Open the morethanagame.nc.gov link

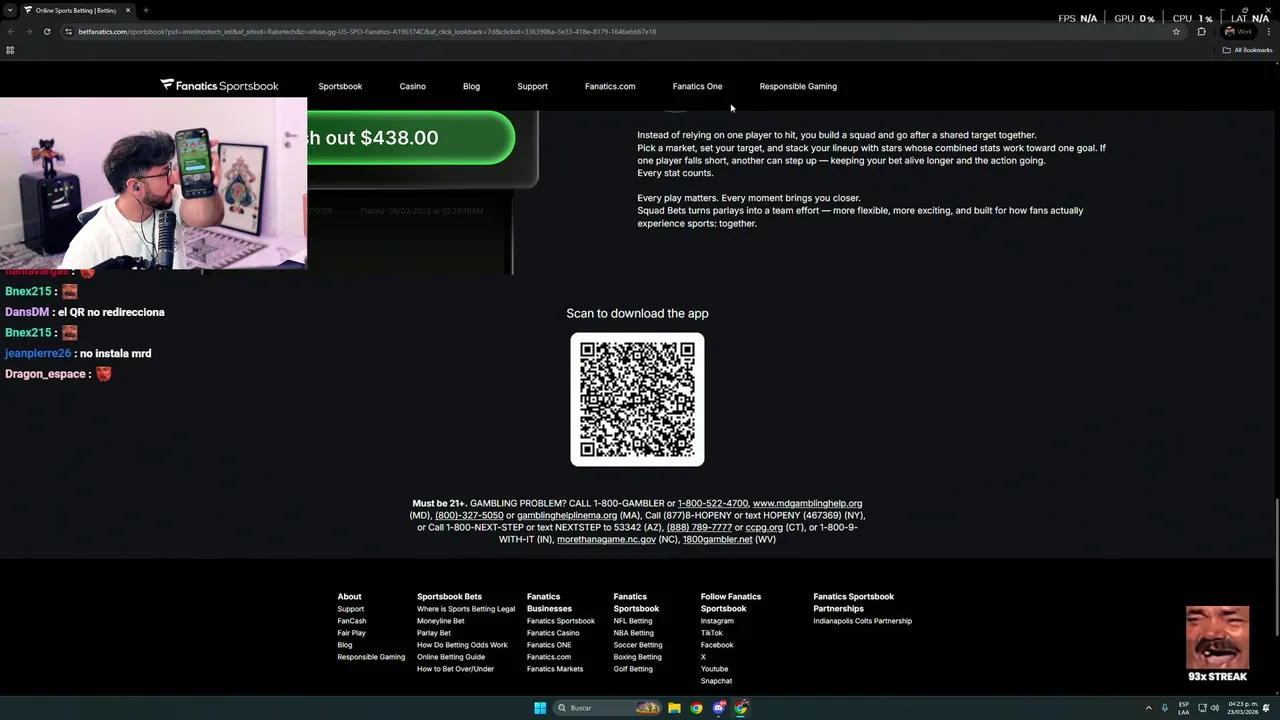point(606,539)
